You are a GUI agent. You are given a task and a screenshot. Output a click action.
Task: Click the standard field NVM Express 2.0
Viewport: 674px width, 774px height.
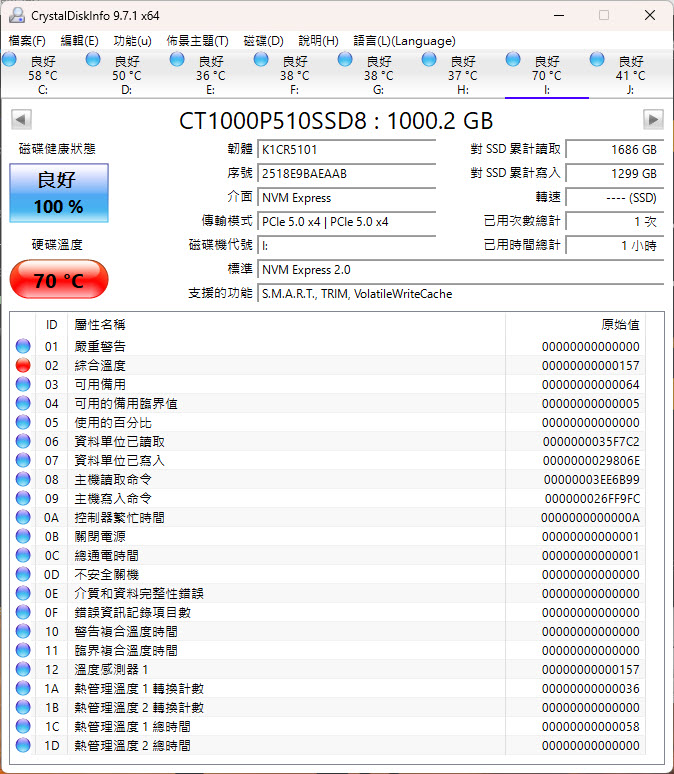click(461, 270)
